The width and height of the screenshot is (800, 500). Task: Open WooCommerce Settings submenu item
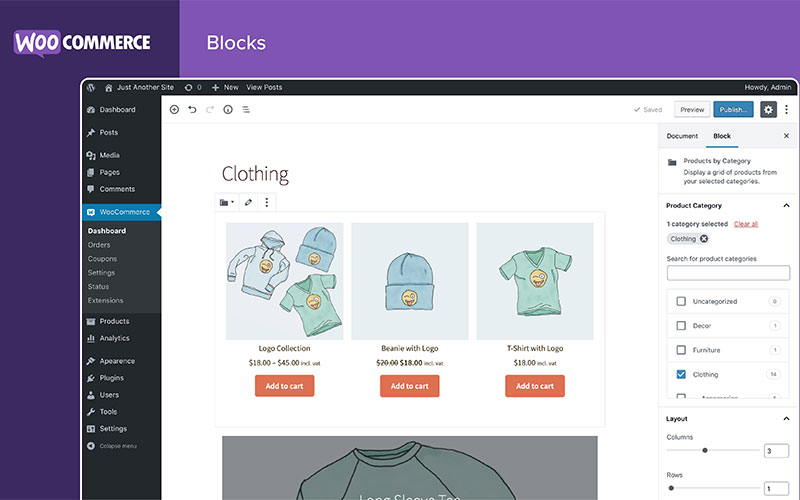point(101,272)
